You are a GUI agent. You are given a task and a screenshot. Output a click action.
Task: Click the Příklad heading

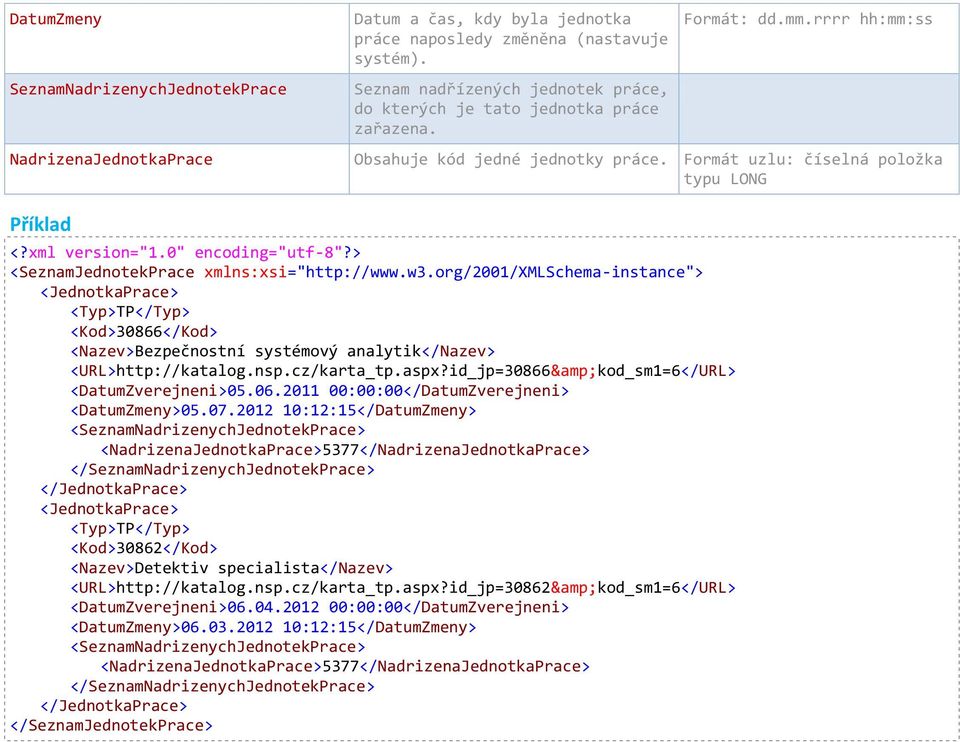pyautogui.click(x=40, y=224)
